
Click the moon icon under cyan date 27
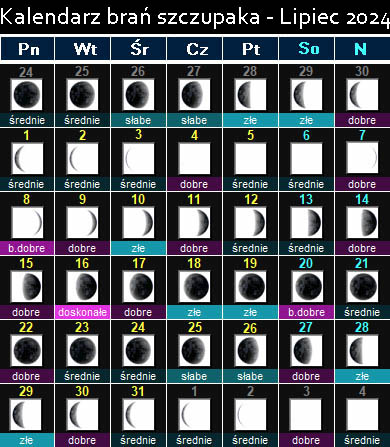306,350
